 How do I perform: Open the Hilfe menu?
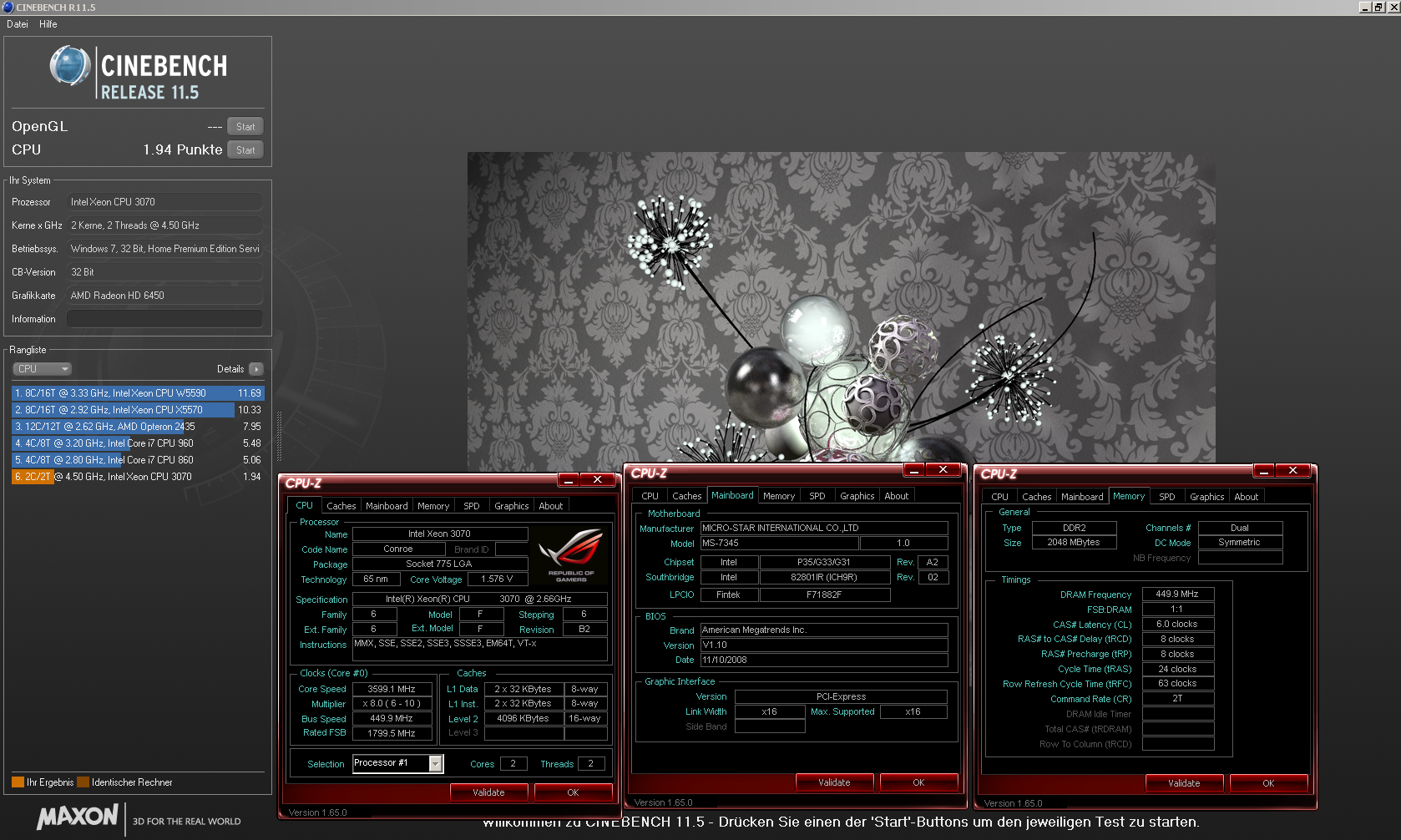point(48,24)
